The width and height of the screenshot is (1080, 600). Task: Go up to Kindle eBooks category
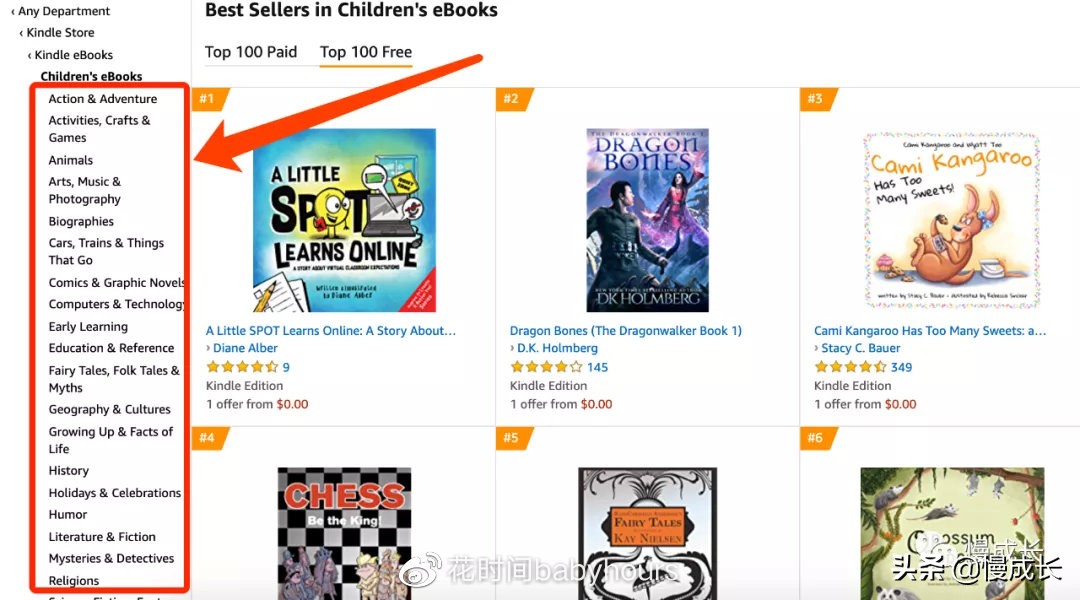click(73, 55)
